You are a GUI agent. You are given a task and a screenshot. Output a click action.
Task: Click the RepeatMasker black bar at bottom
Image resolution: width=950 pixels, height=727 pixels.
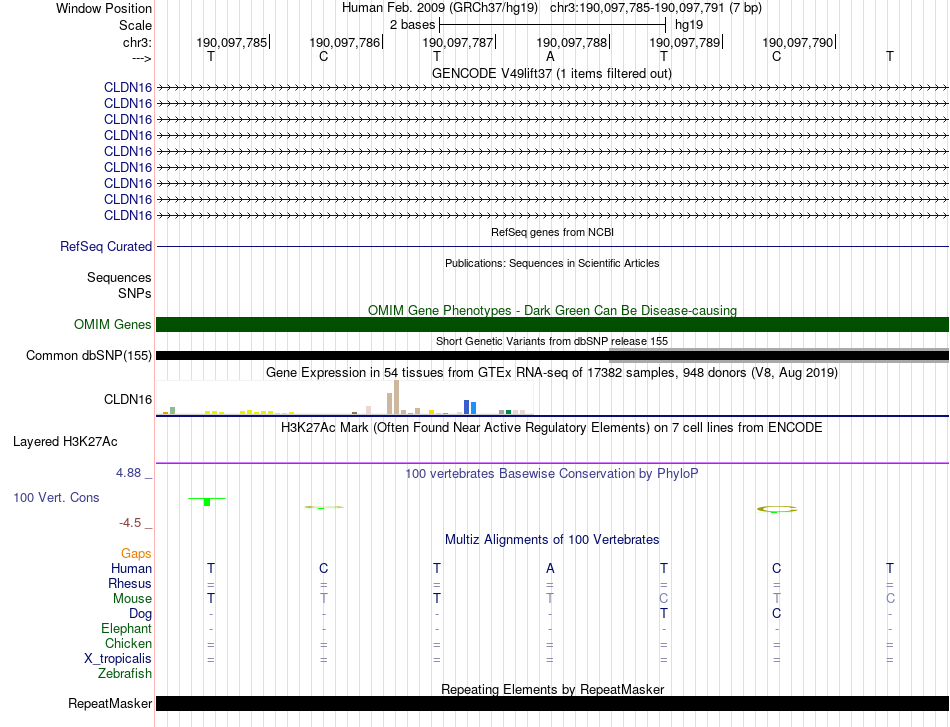coord(552,703)
